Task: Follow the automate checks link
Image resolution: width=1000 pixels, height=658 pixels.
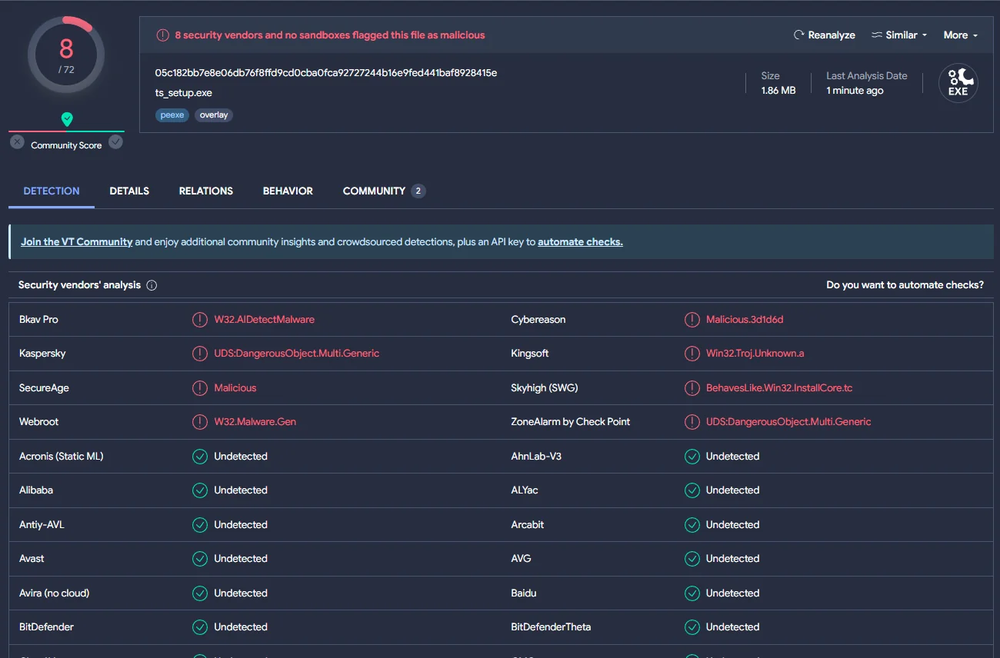Action: click(x=580, y=242)
